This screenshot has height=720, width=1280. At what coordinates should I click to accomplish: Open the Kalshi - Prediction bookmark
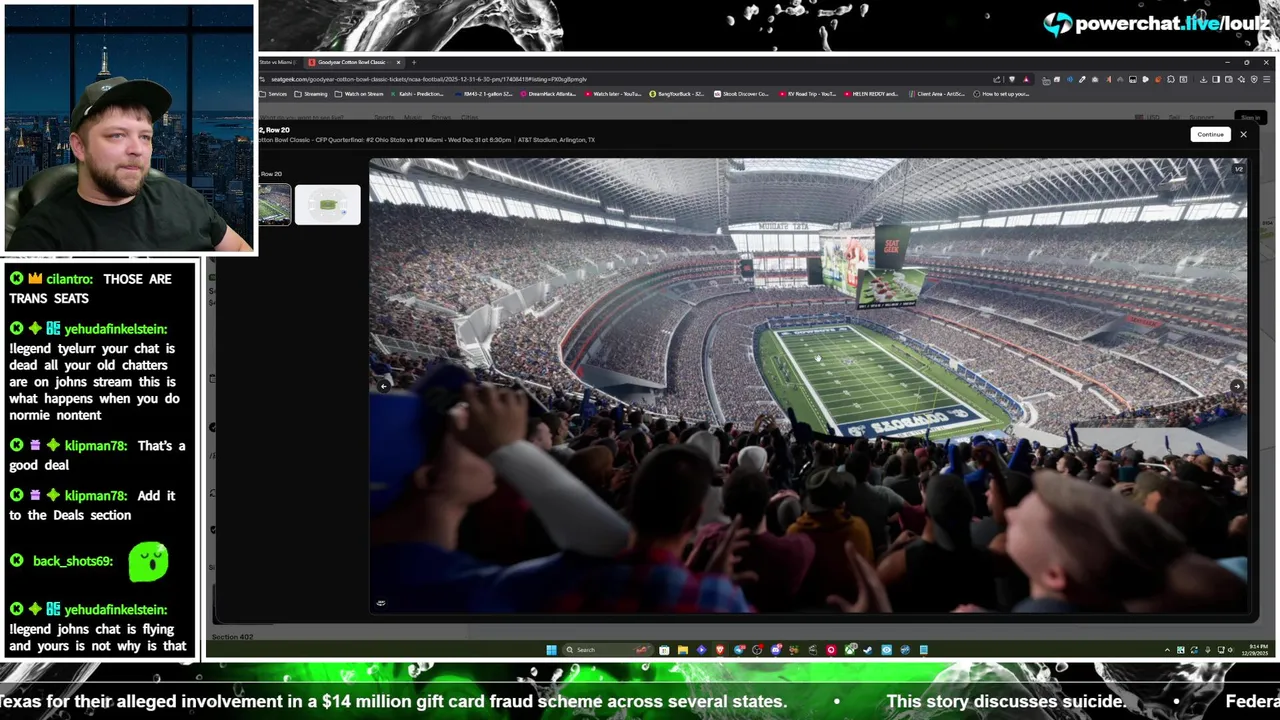417,94
